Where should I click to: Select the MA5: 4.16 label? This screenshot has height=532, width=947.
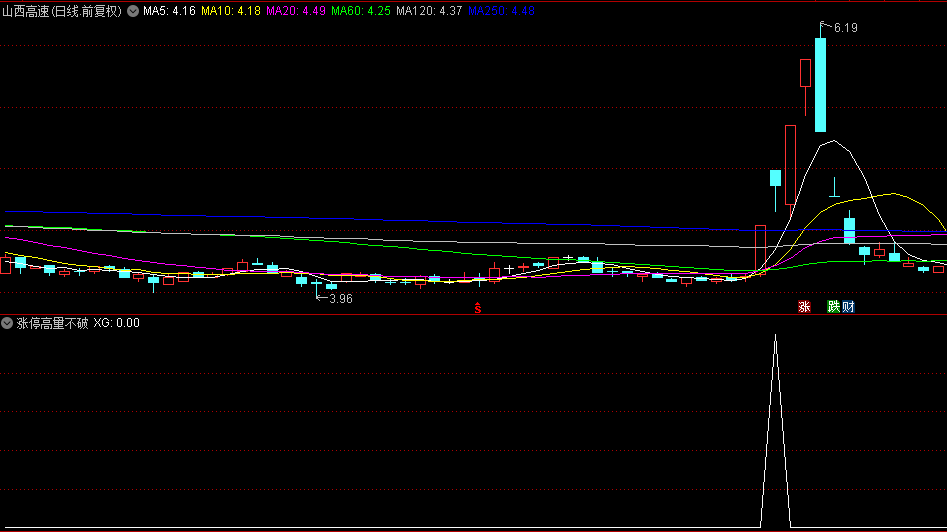point(169,11)
